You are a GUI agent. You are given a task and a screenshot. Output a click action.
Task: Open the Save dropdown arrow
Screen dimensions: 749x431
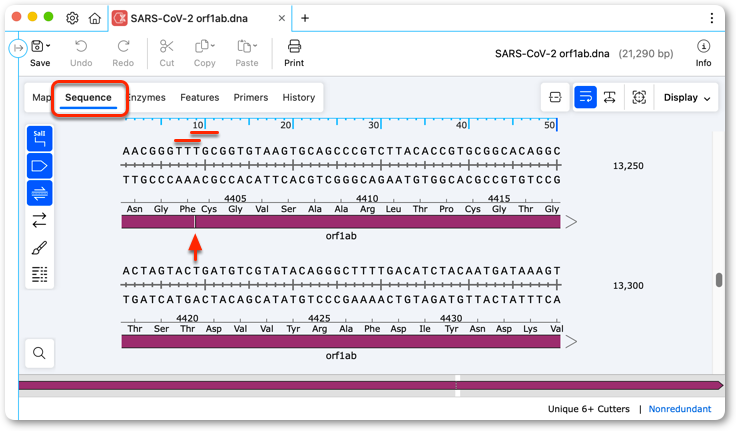[48, 46]
